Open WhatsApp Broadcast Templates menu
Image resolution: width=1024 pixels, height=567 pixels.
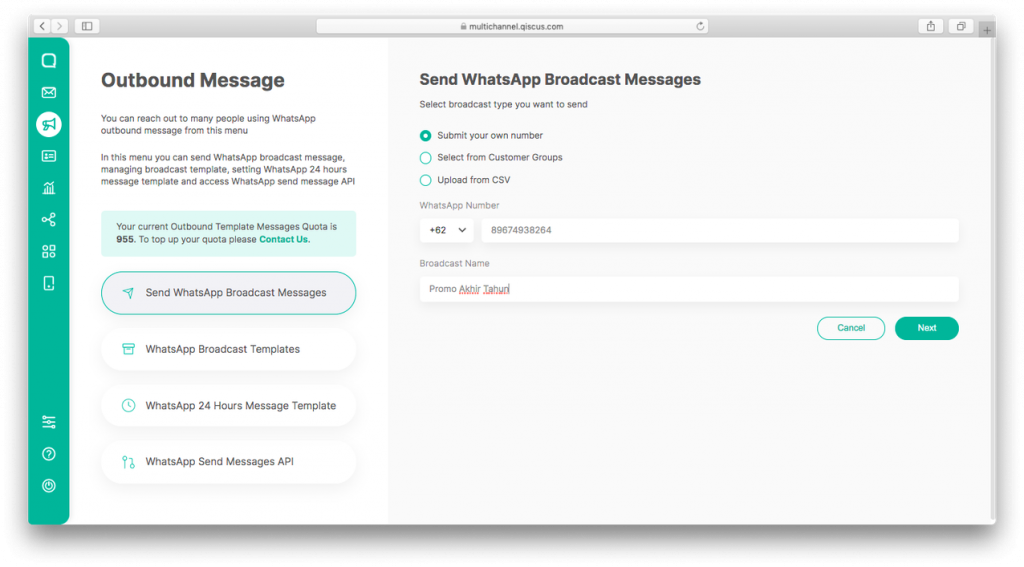pyautogui.click(x=229, y=349)
